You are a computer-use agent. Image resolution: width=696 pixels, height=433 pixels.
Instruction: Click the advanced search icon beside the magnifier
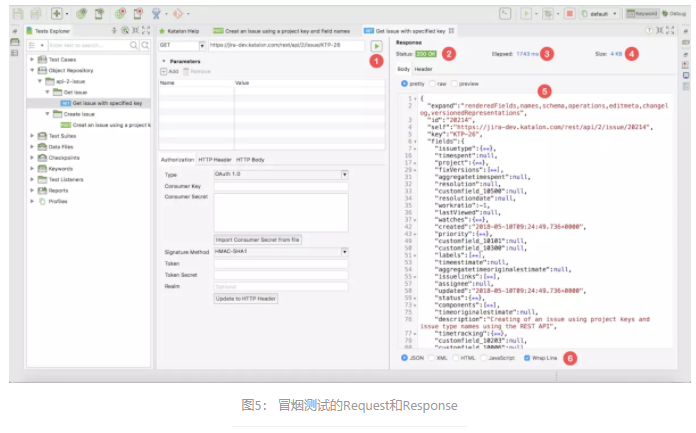coord(145,45)
